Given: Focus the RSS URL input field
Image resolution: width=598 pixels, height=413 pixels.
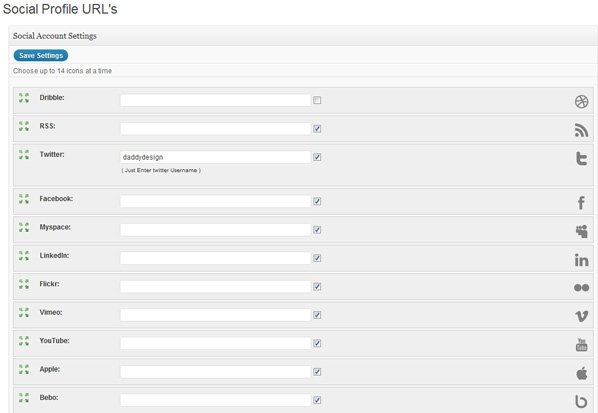Looking at the screenshot, I should click(x=215, y=129).
